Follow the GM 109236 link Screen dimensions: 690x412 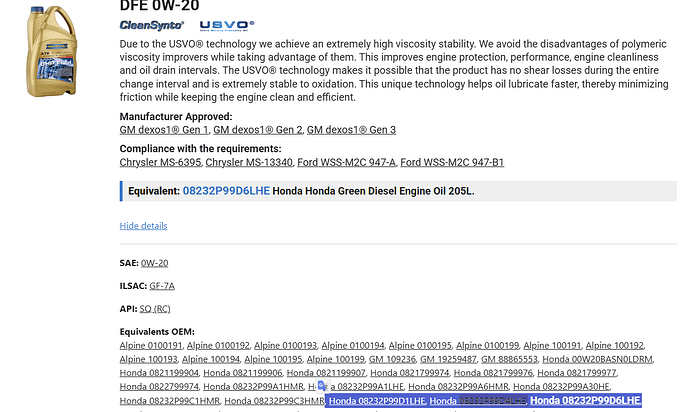point(392,359)
